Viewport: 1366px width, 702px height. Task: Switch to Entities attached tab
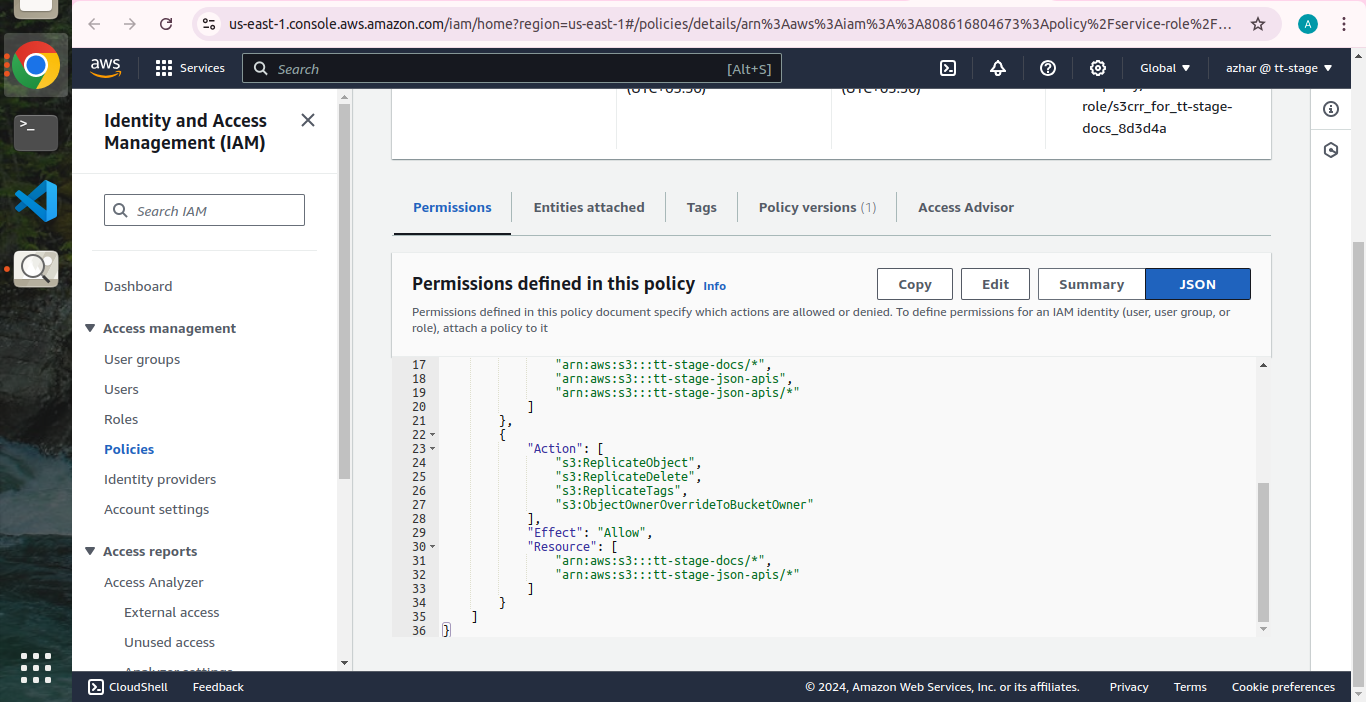[589, 207]
